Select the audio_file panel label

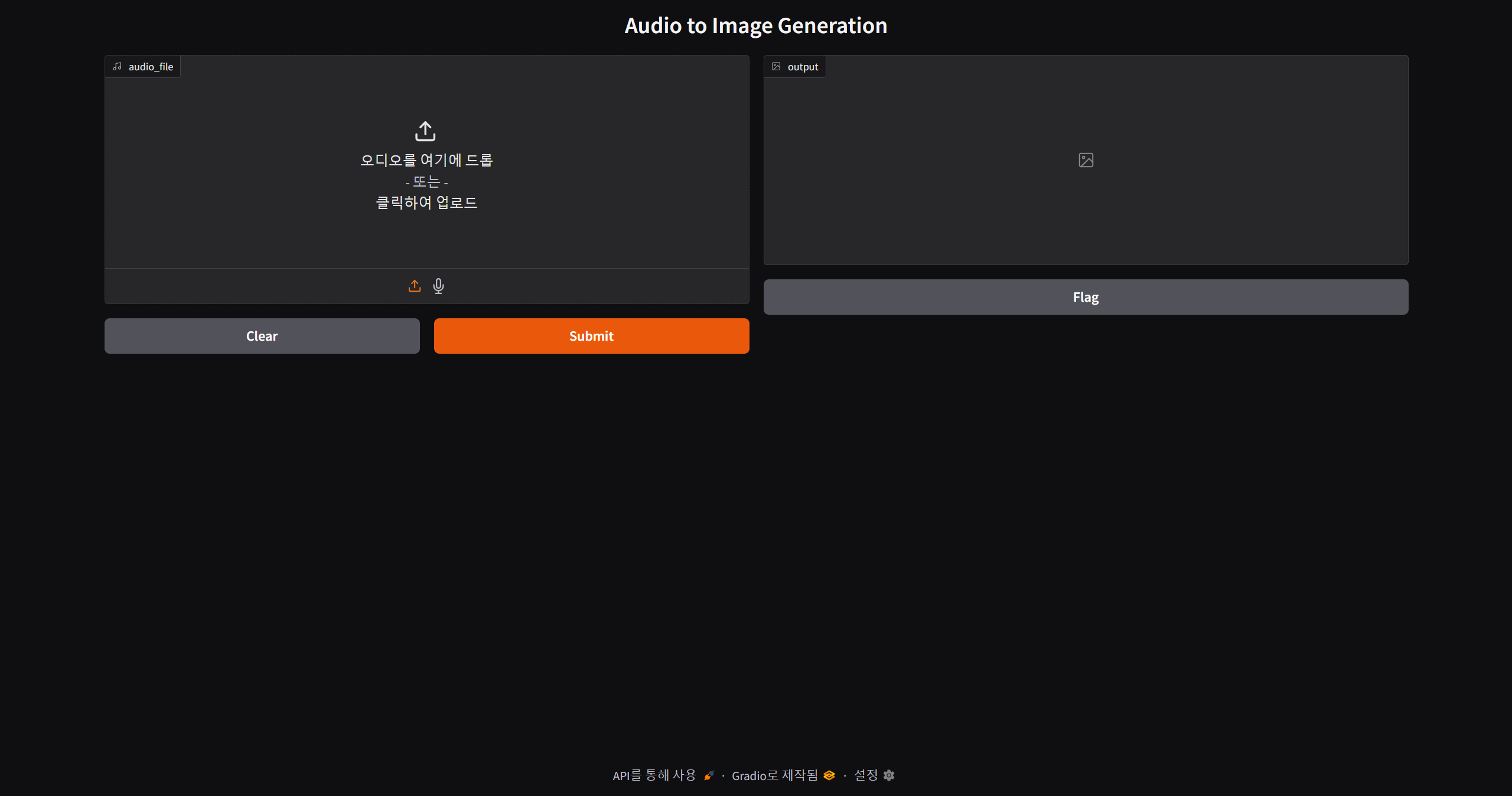tap(142, 66)
